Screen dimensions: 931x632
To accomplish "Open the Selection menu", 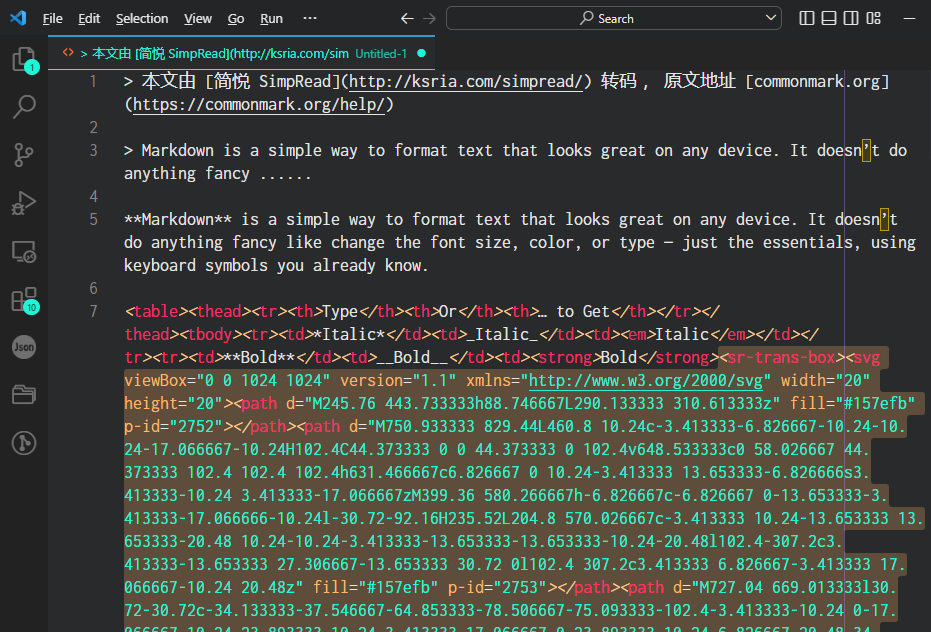I will click(142, 18).
